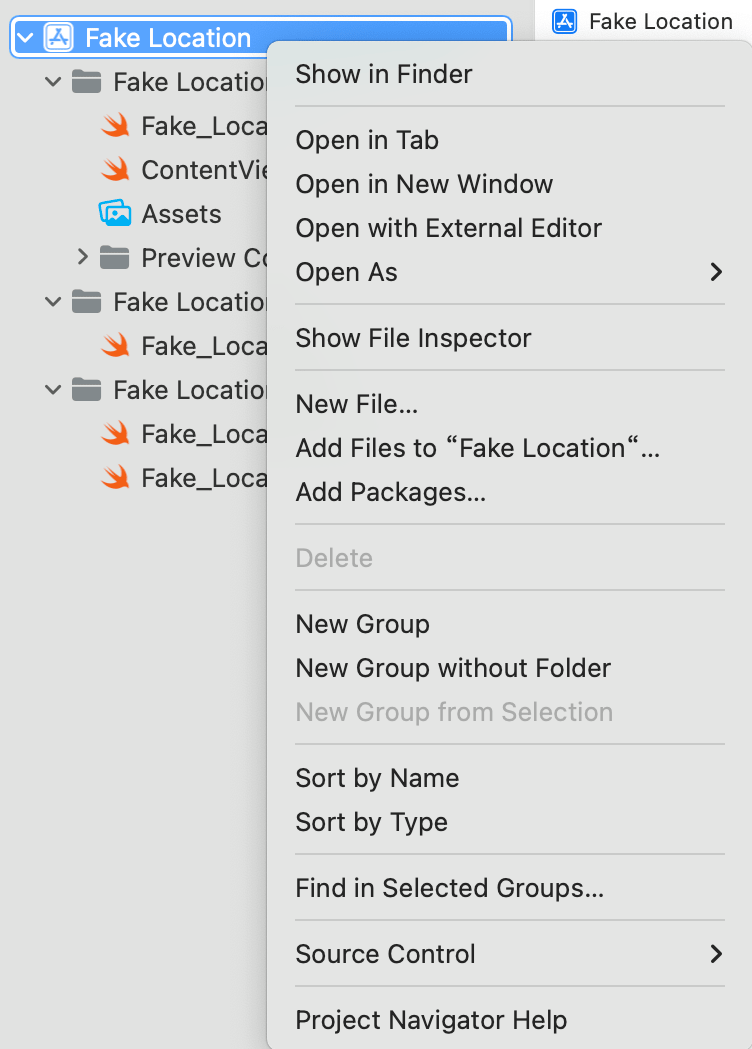Expand the Preview Content folder
The height and width of the screenshot is (1049, 752).
click(82, 257)
